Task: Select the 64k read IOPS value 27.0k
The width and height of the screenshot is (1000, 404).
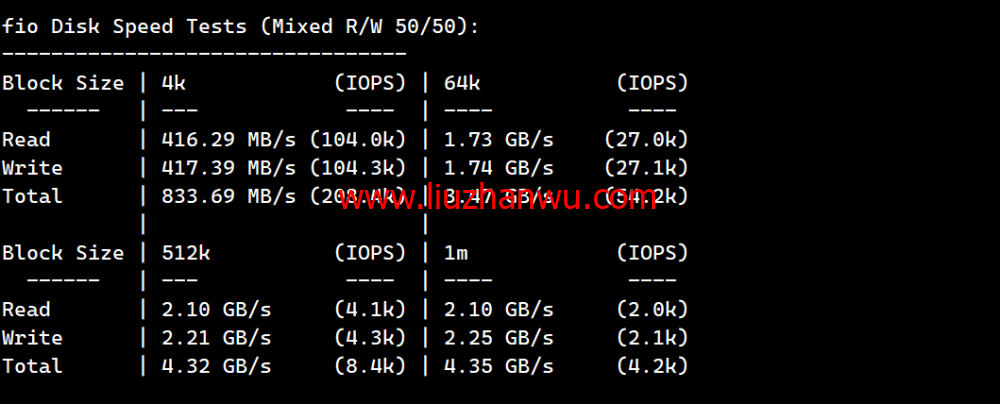Action: pos(646,140)
